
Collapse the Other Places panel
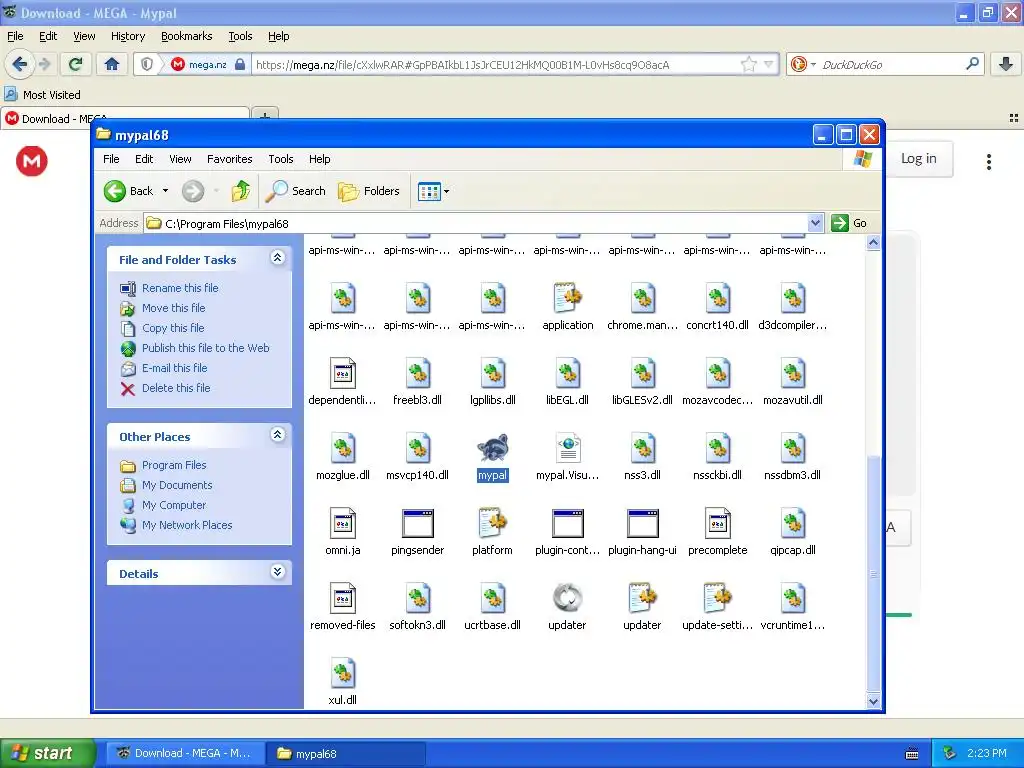(278, 434)
